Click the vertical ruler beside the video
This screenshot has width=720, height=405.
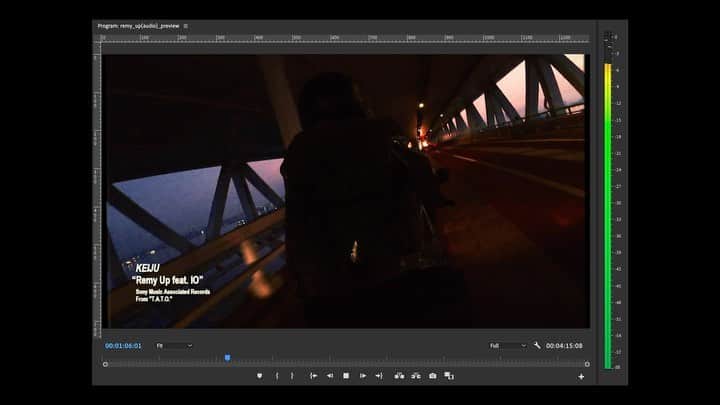click(x=96, y=191)
